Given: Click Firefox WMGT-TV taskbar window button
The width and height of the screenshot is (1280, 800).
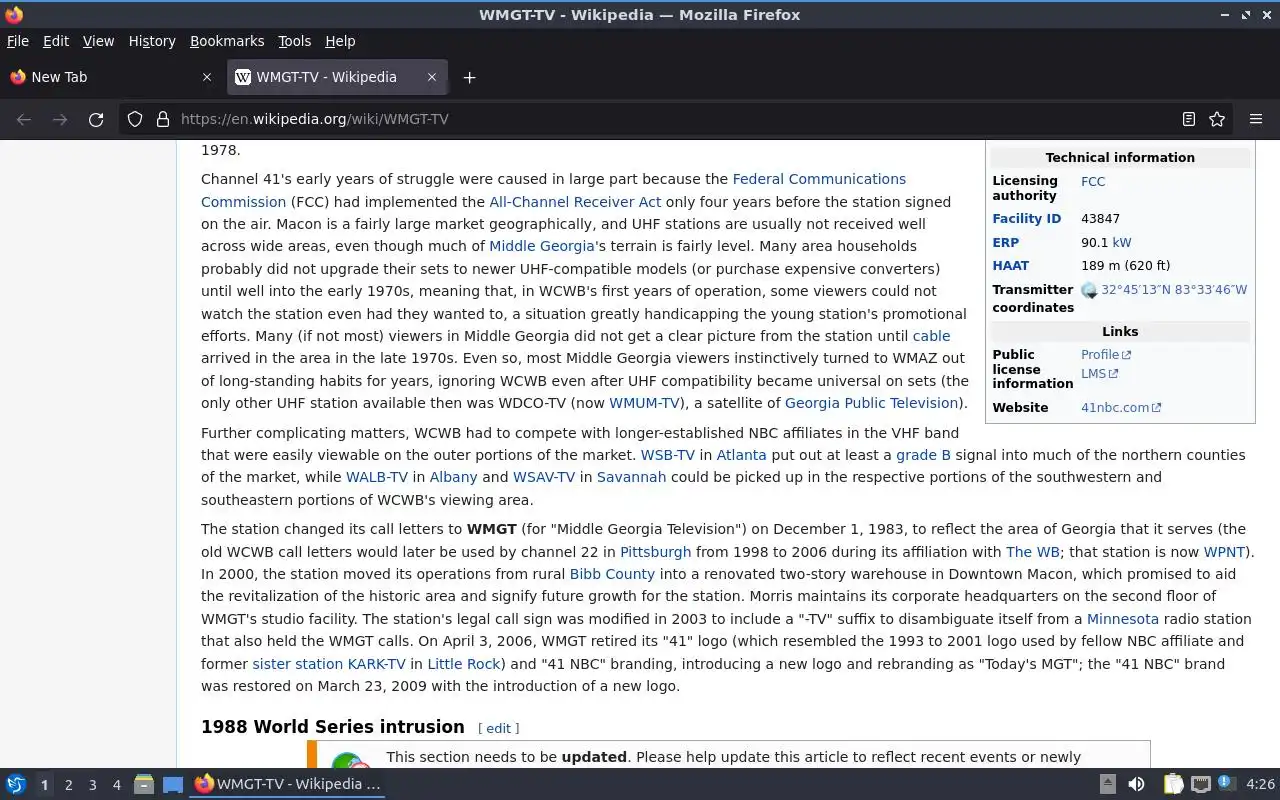Looking at the screenshot, I should pos(288,784).
